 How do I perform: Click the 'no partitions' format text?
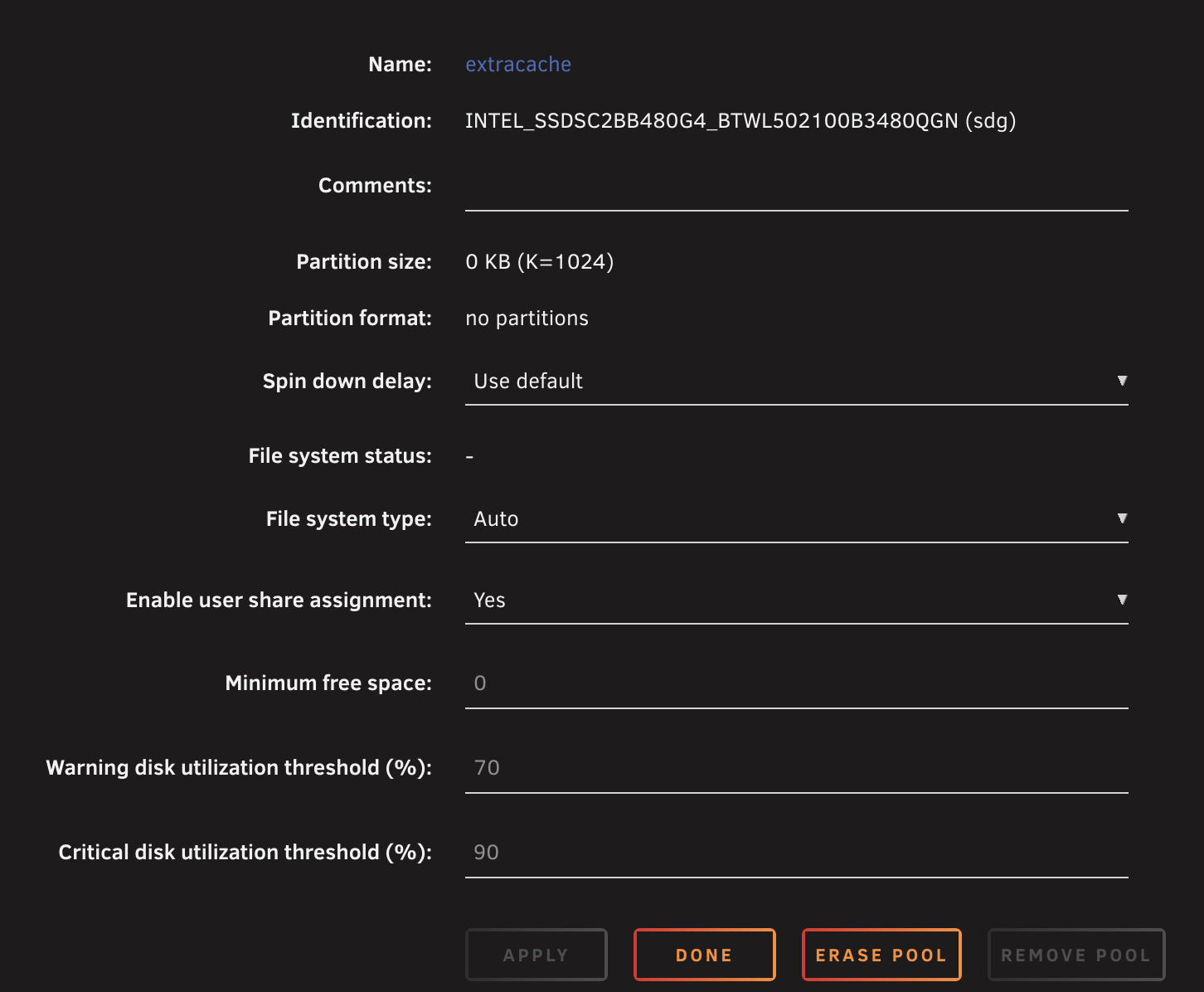coord(527,319)
